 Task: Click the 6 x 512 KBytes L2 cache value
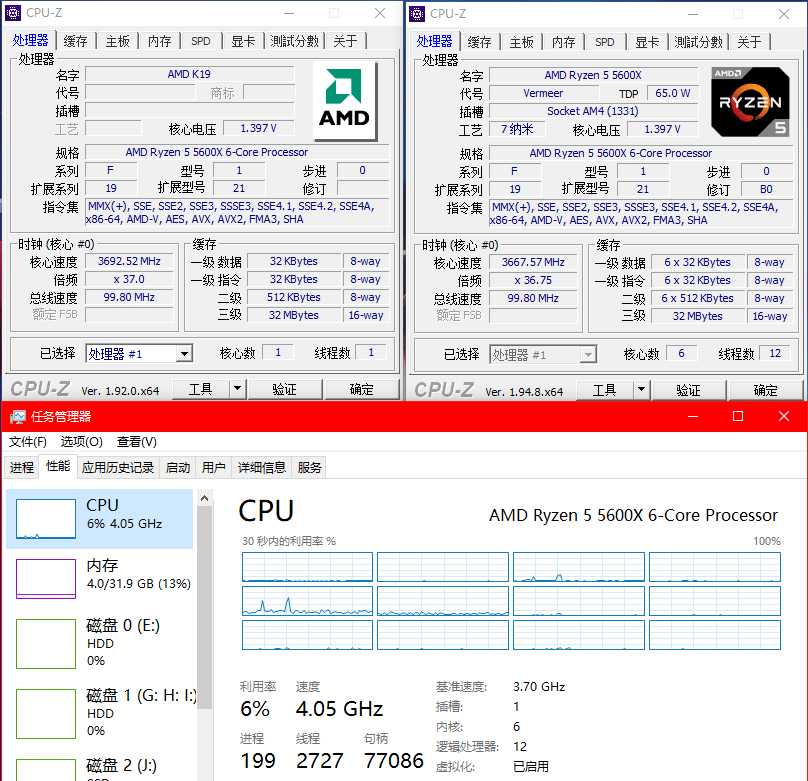[698, 298]
